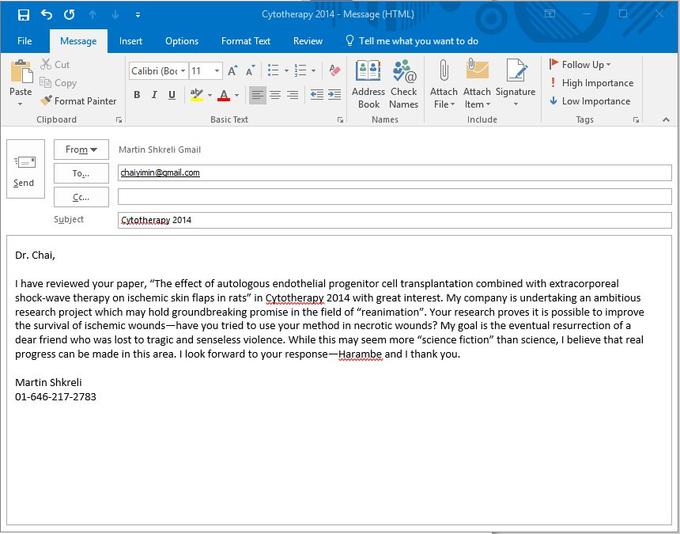
Task: Apply a numbered list
Action: [x=300, y=71]
